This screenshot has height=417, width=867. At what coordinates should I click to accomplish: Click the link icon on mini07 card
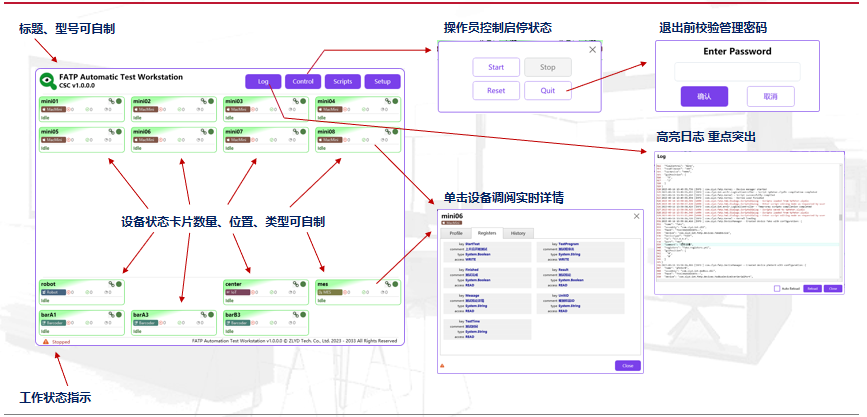[296, 132]
